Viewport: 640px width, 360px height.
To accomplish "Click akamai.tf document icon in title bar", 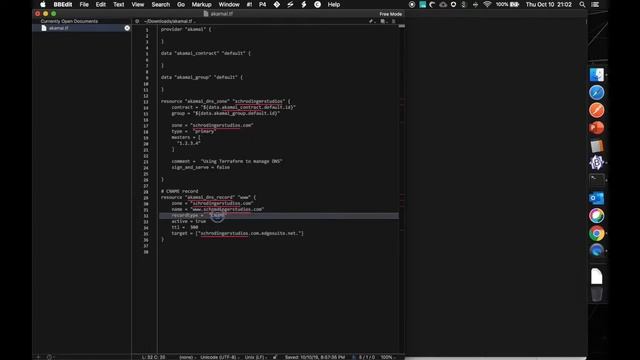I will [x=206, y=14].
